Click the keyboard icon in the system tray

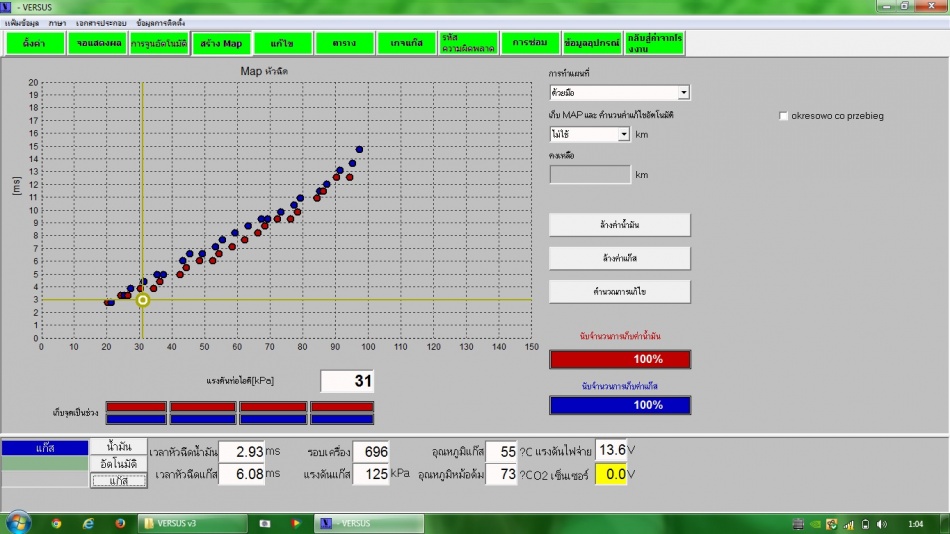[798, 524]
